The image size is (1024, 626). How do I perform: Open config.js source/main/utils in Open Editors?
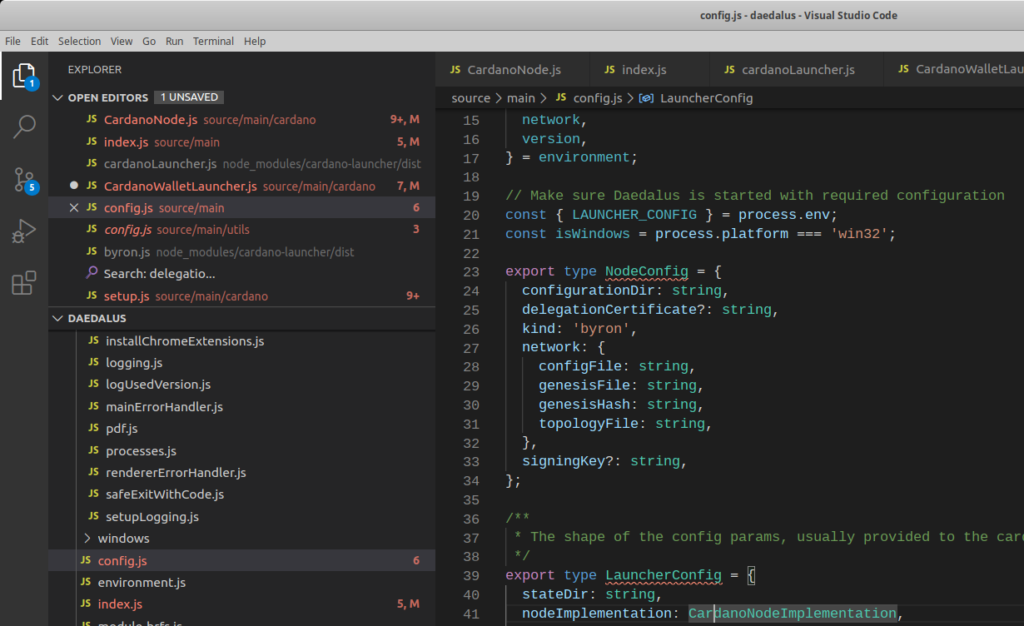coord(242,229)
